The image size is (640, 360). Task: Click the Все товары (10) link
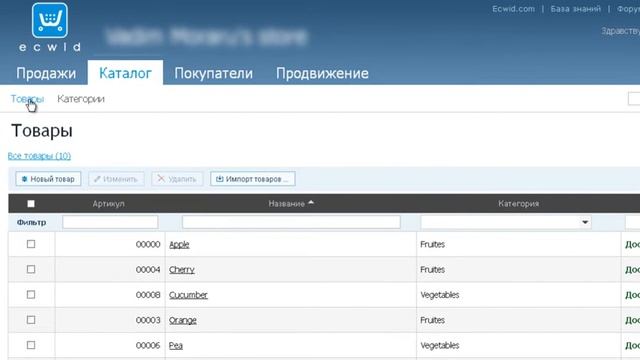coord(39,156)
